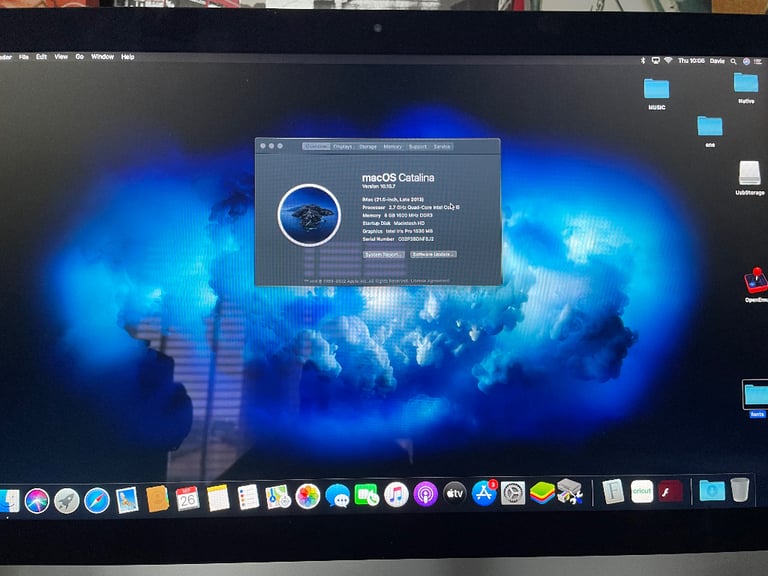Screen dimensions: 768x576
Task: Launch BlueStacks layered icon in Dock
Action: pos(542,492)
